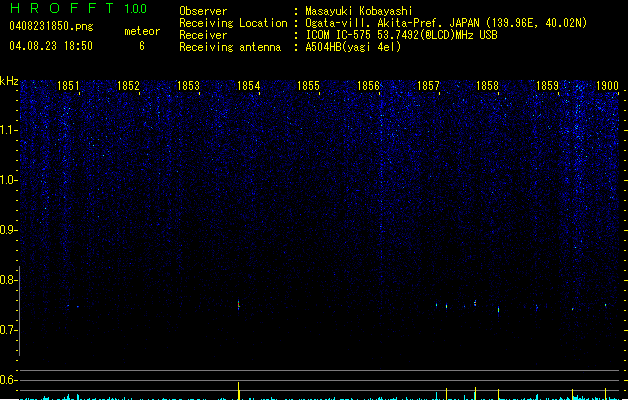629x400 pixels.
Task: Click the meteor label
Action: (x=142, y=31)
